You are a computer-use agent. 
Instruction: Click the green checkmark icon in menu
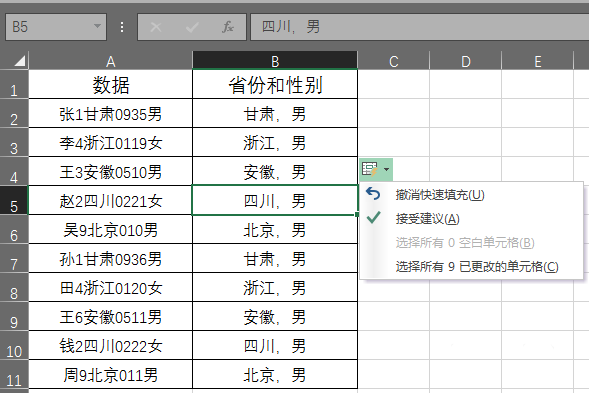coord(373,218)
